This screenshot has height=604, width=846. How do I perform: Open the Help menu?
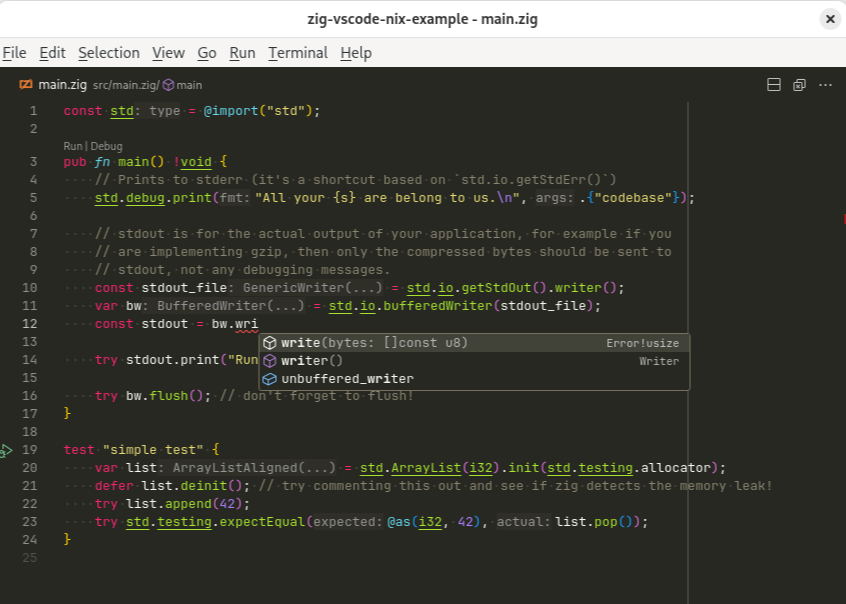coord(356,53)
